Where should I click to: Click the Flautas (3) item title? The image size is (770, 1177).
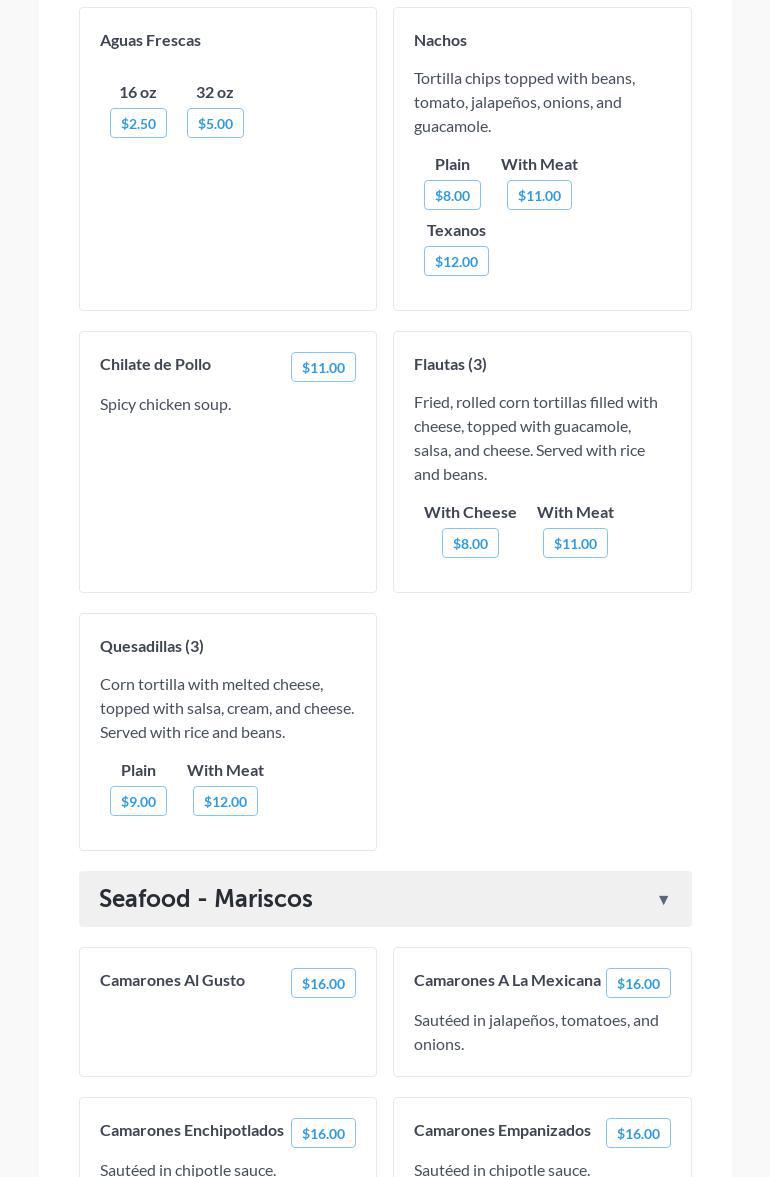450,364
